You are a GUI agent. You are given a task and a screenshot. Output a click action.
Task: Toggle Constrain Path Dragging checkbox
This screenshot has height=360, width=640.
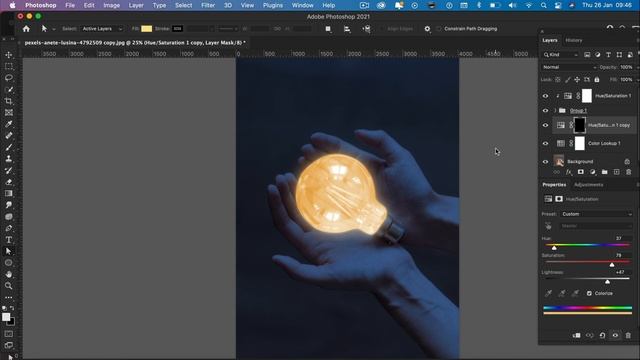click(439, 29)
